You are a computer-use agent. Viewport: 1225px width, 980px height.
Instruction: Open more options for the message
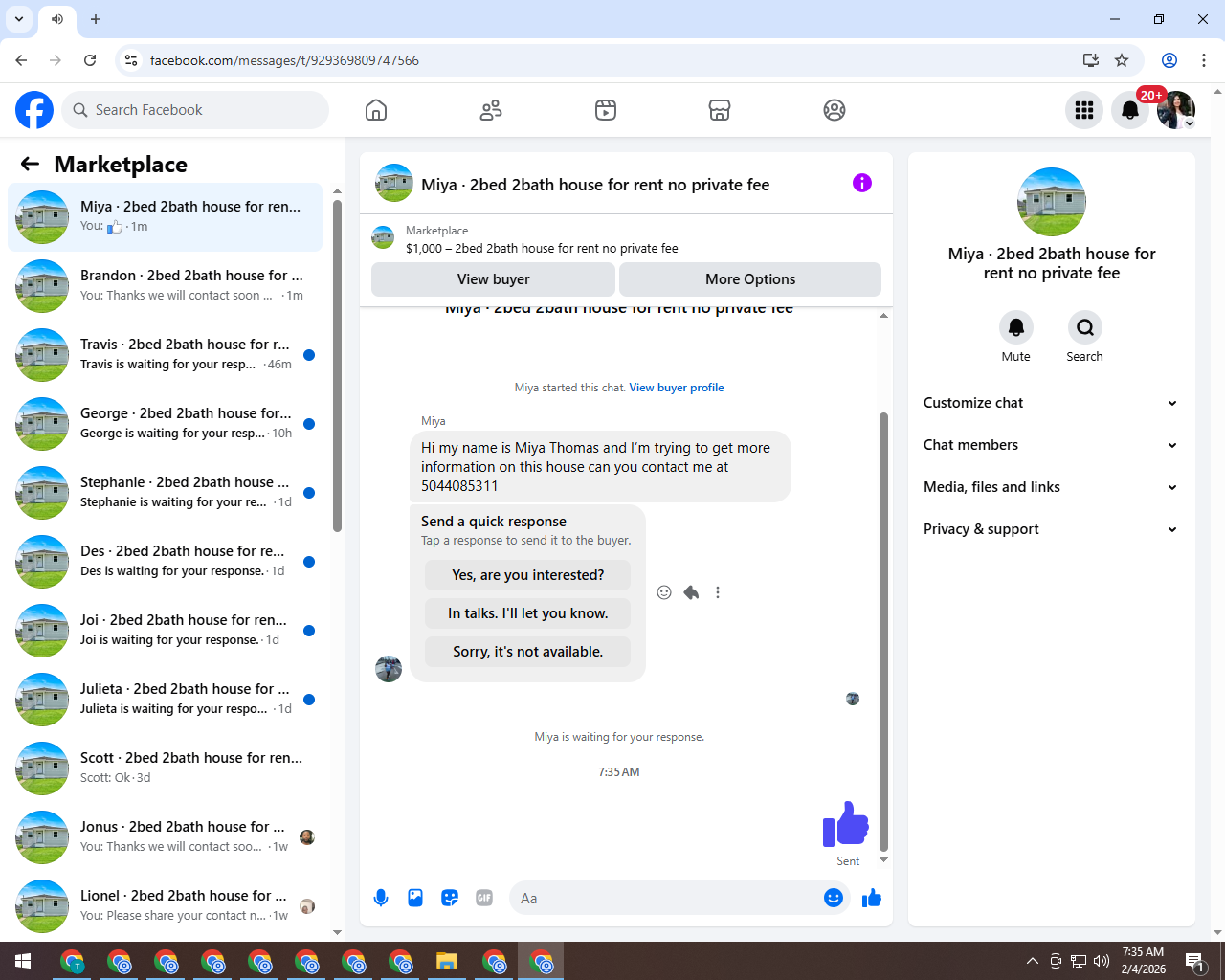coord(718,592)
